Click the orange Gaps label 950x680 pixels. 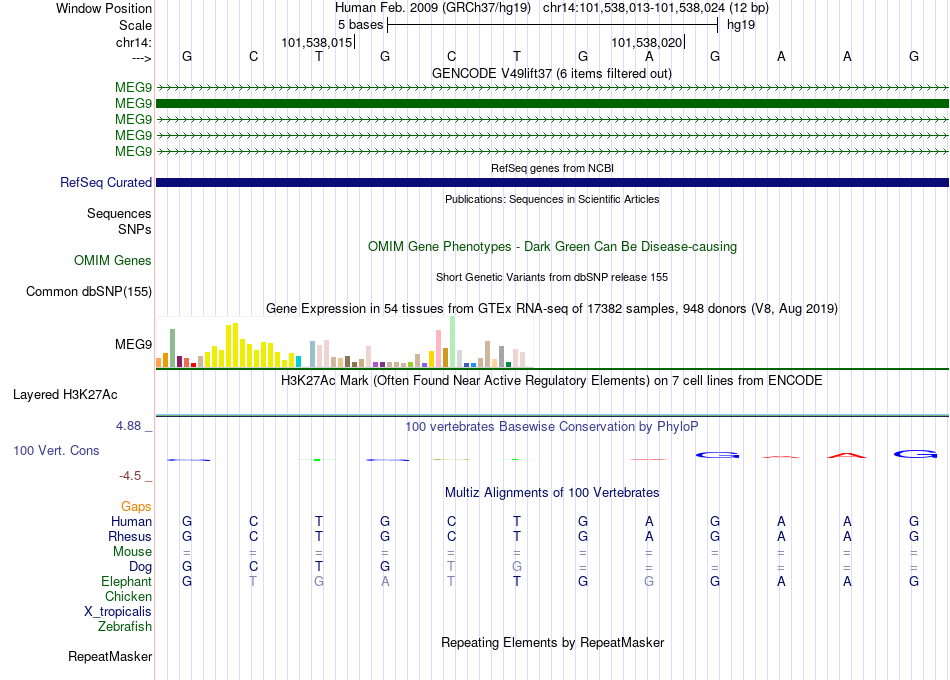click(x=136, y=507)
